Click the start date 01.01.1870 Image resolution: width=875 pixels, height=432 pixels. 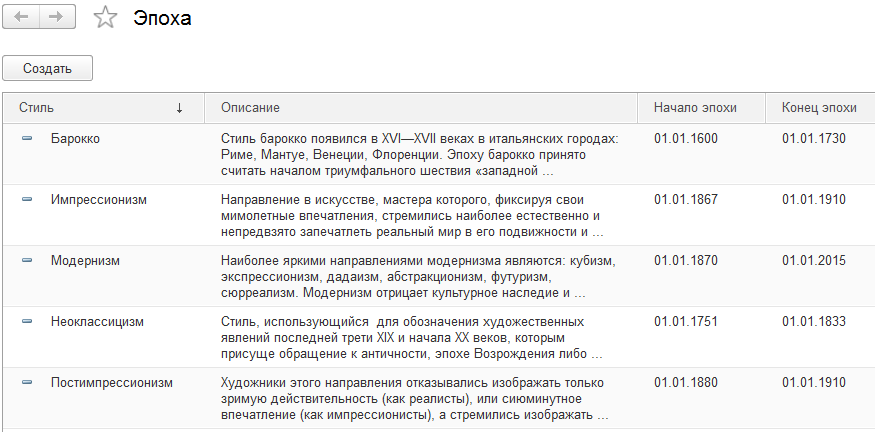click(x=686, y=261)
